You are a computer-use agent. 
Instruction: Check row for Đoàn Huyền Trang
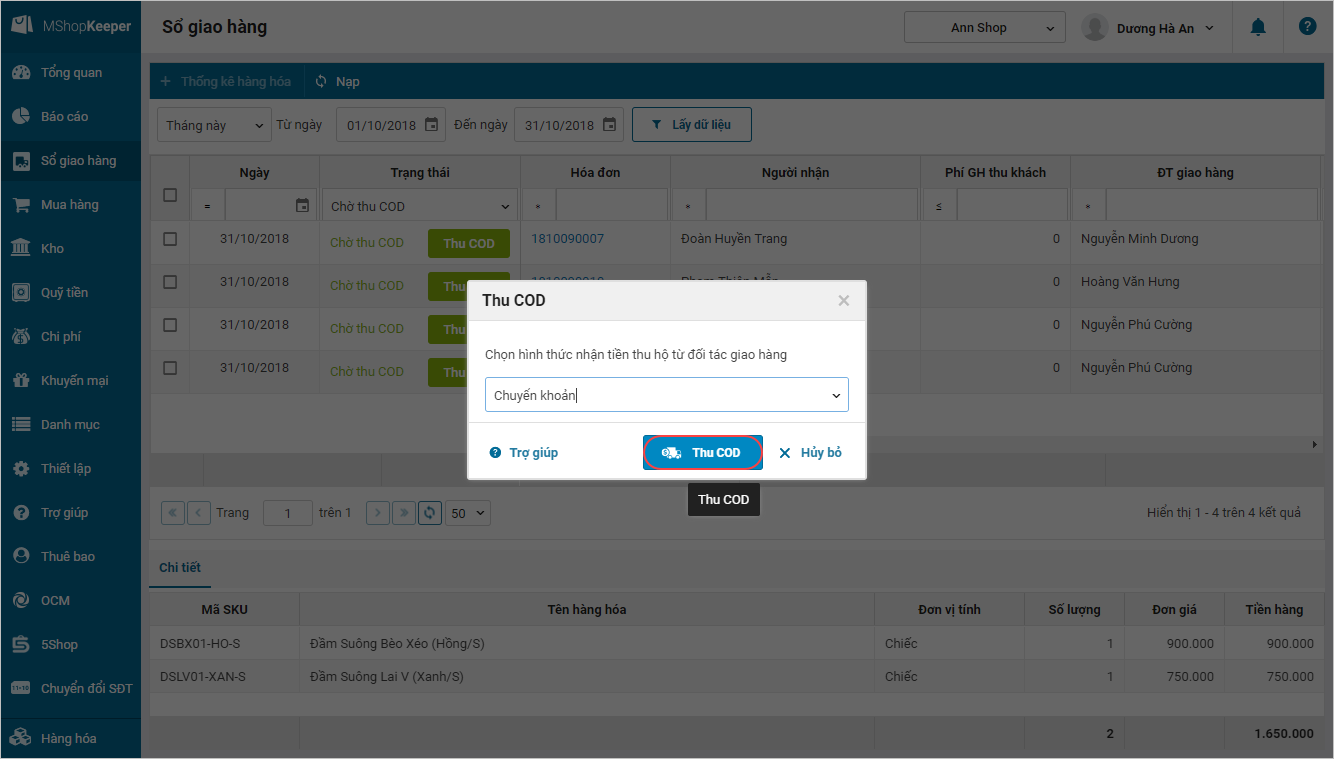tap(170, 239)
